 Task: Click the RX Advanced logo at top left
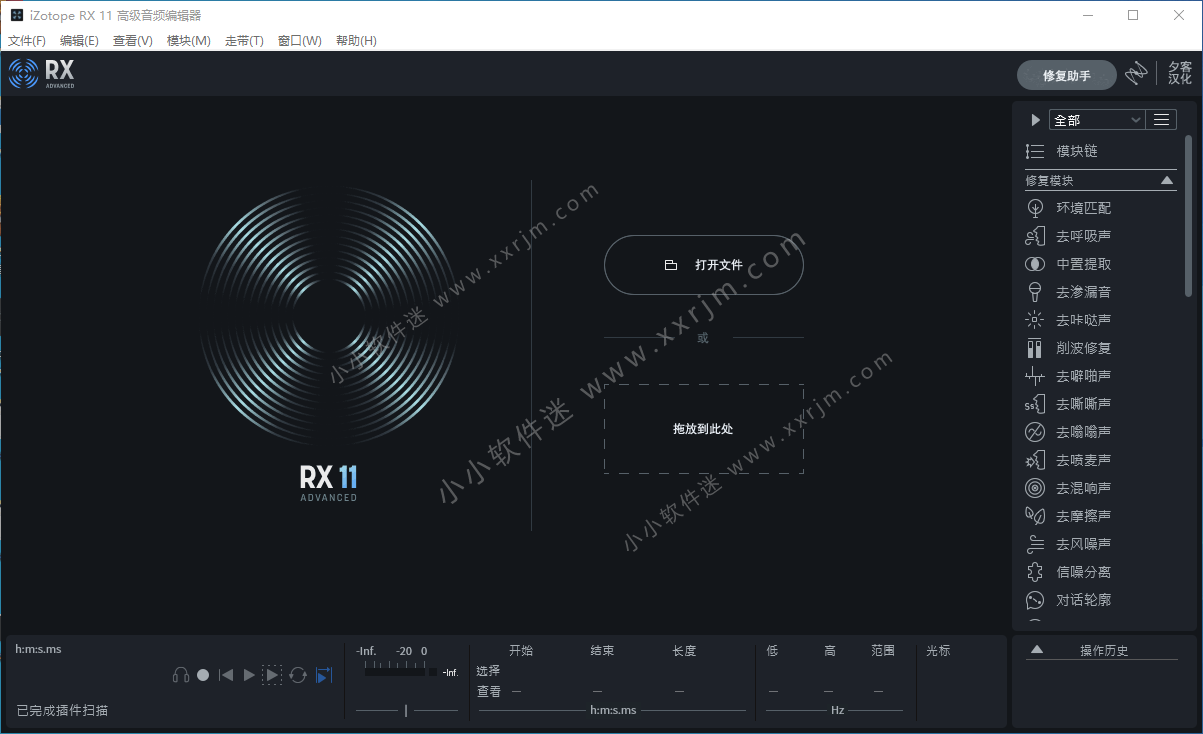pyautogui.click(x=42, y=73)
